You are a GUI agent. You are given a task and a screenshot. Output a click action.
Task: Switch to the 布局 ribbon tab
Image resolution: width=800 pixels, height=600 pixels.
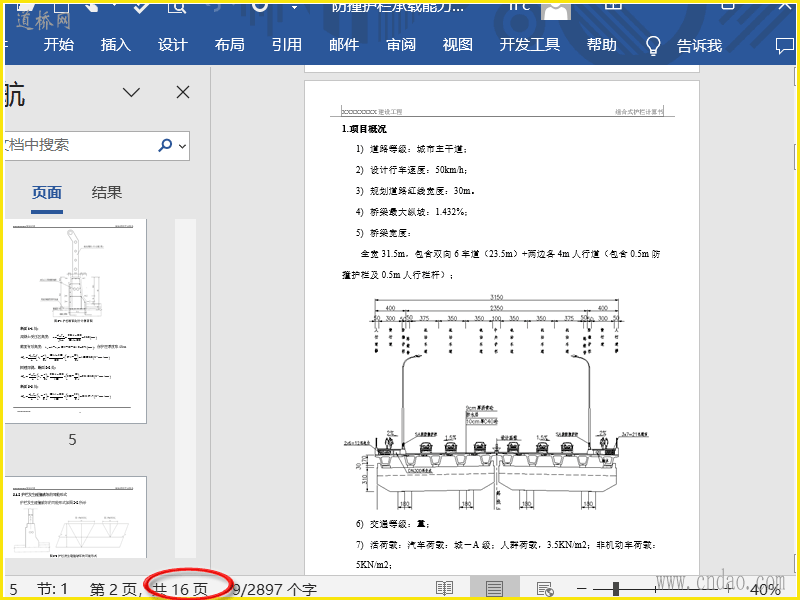pos(230,45)
